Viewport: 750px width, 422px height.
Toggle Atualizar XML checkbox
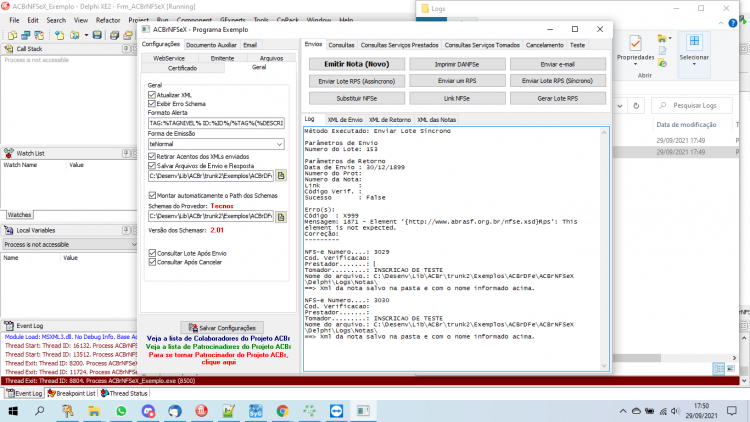point(152,95)
